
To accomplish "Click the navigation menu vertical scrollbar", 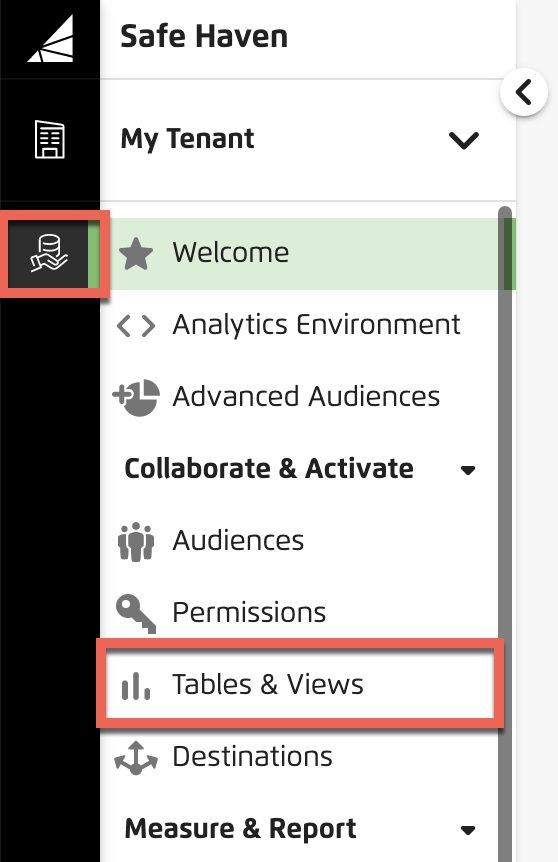I will [505, 533].
